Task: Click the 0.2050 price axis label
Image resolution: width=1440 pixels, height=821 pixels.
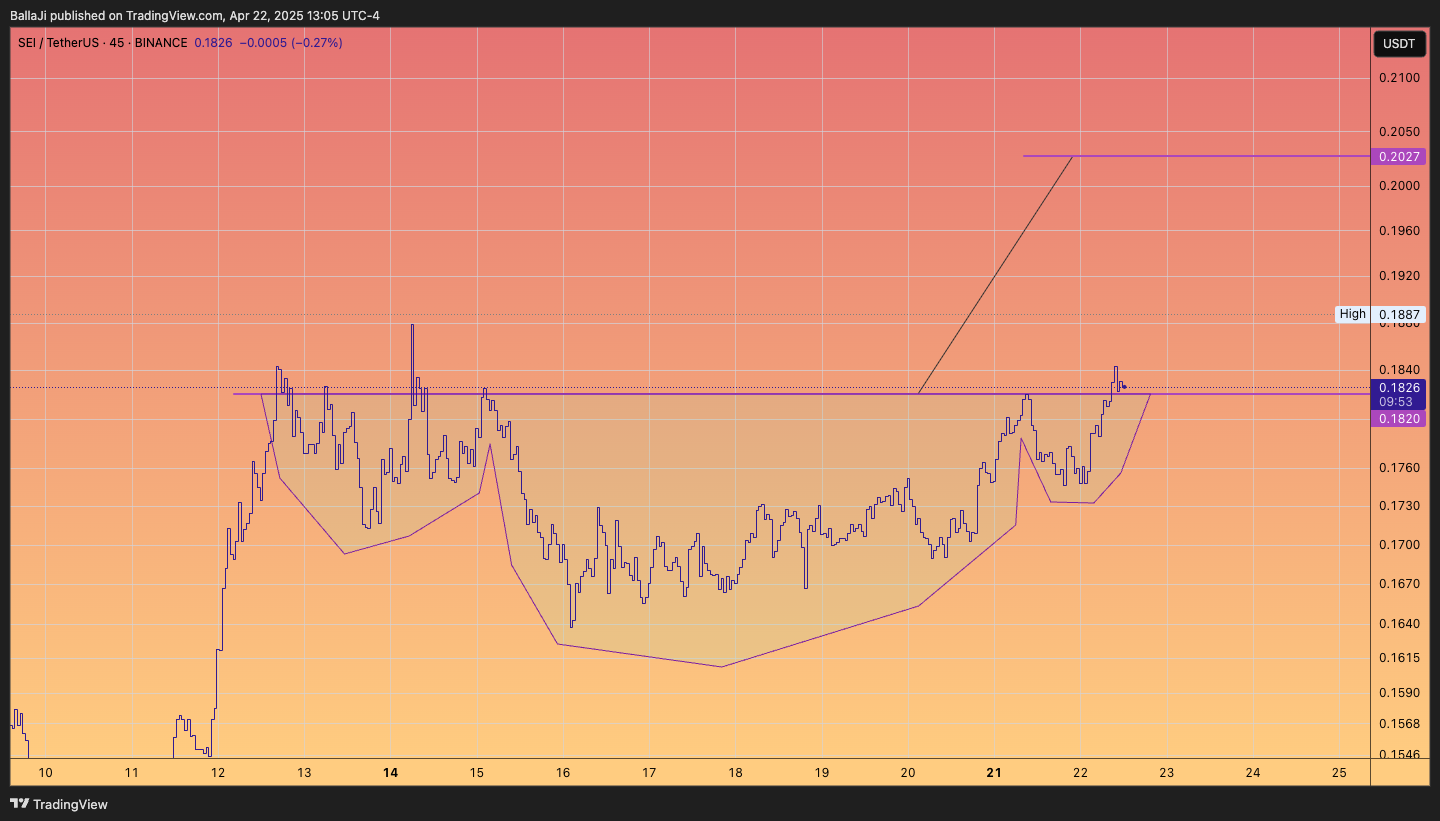Action: click(x=1399, y=132)
